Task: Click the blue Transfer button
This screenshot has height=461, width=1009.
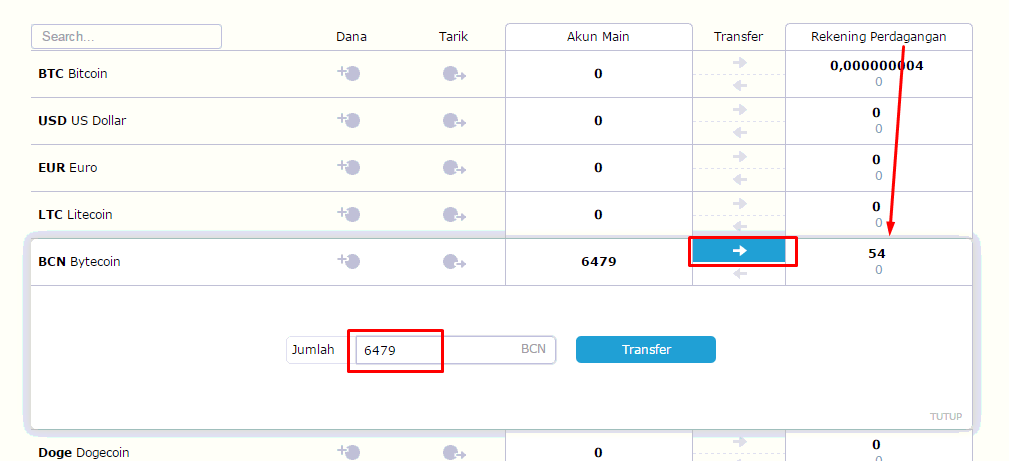Action: [645, 350]
